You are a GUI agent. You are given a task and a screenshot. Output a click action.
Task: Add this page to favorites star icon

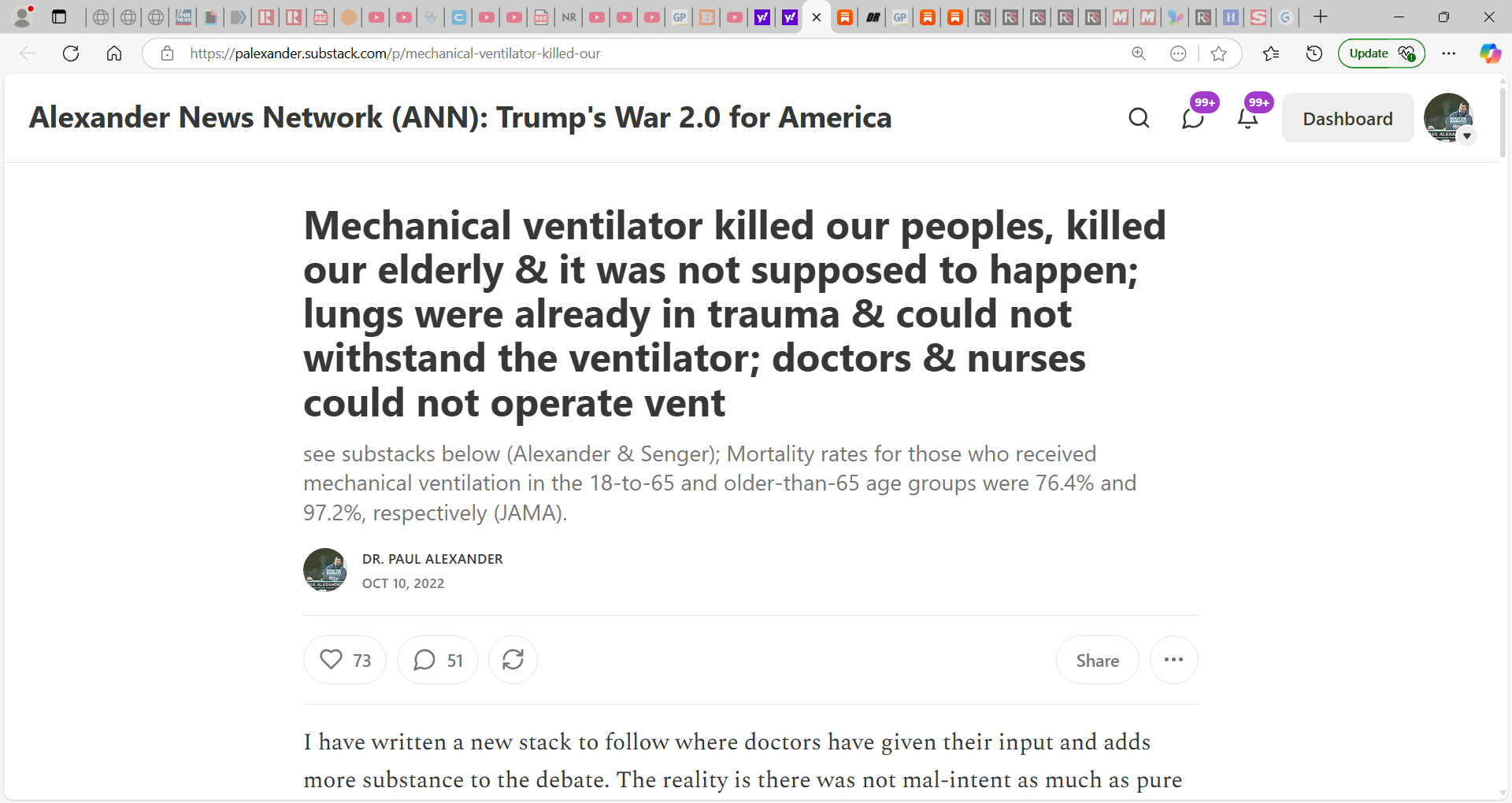1219,54
